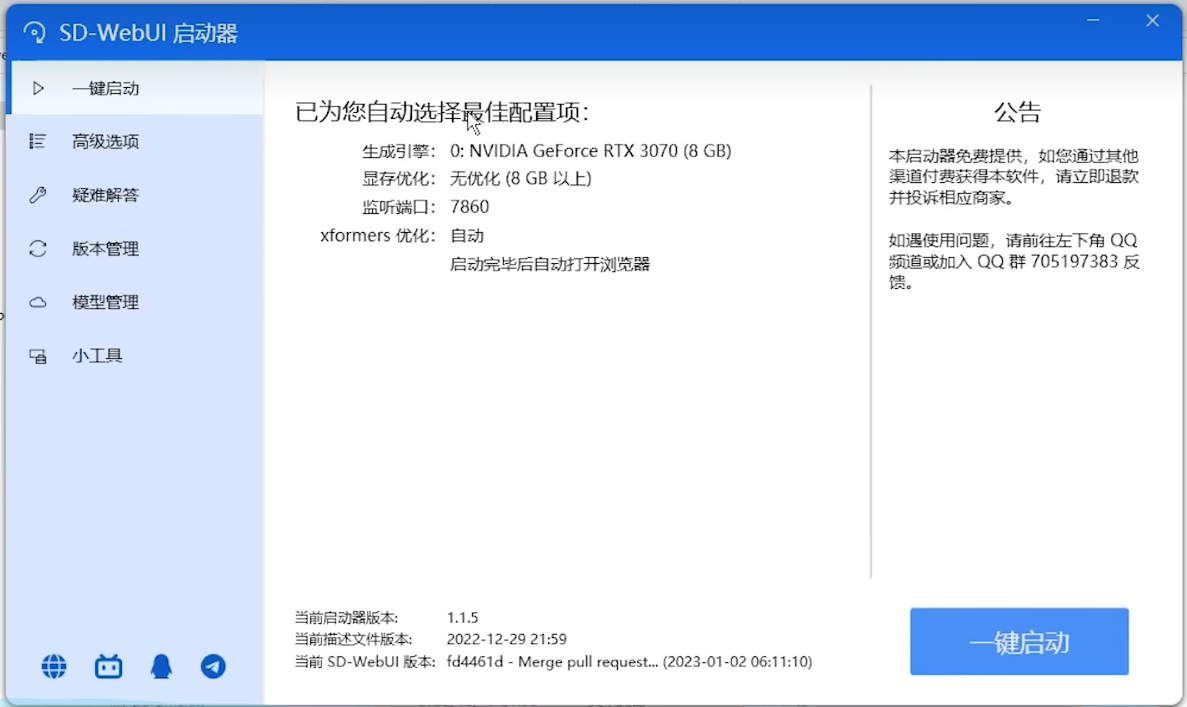1187x707 pixels.
Task: Click the xformers 优化 value 自动
Action: tap(467, 236)
